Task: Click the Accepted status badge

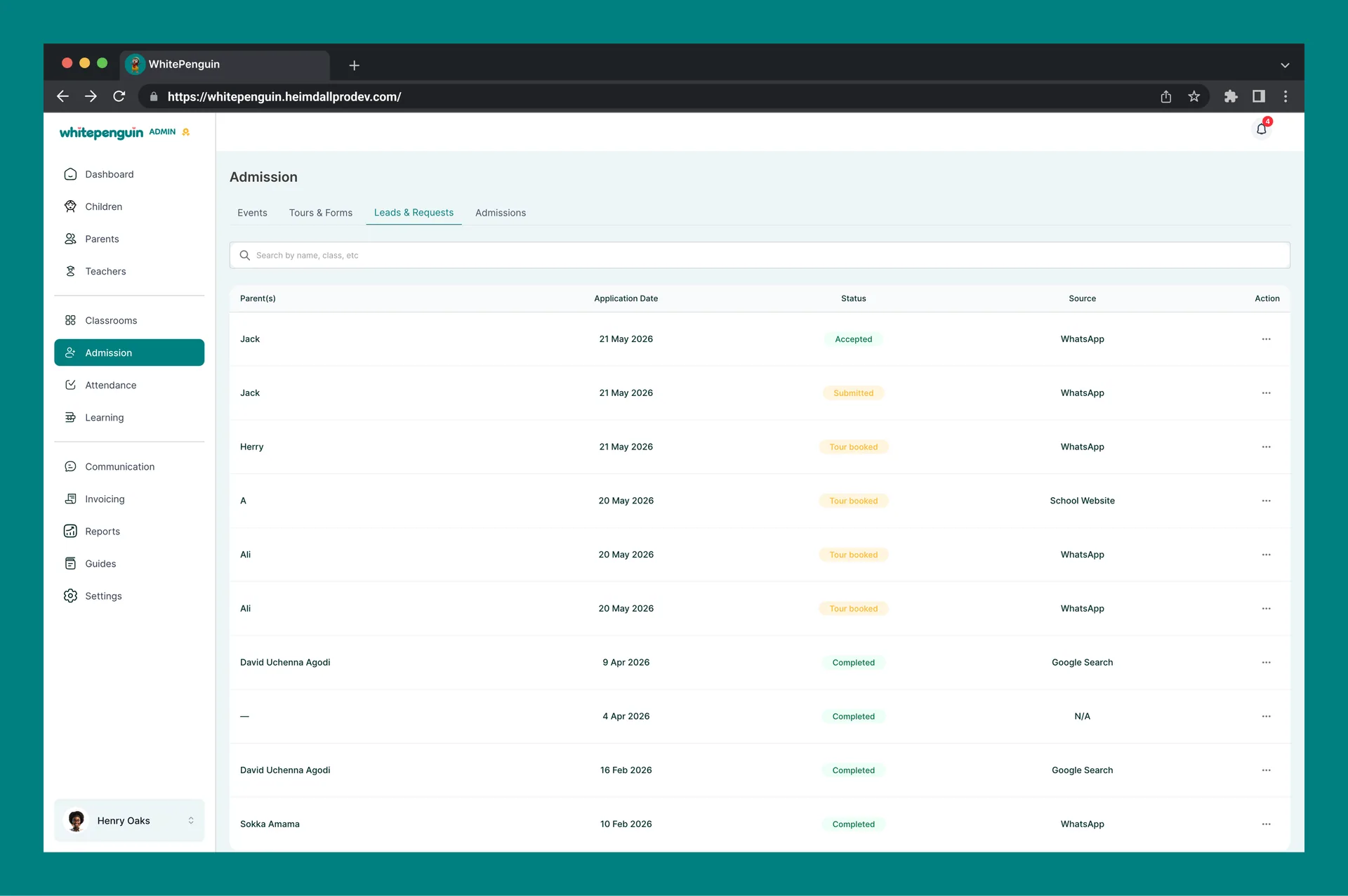Action: (x=853, y=339)
